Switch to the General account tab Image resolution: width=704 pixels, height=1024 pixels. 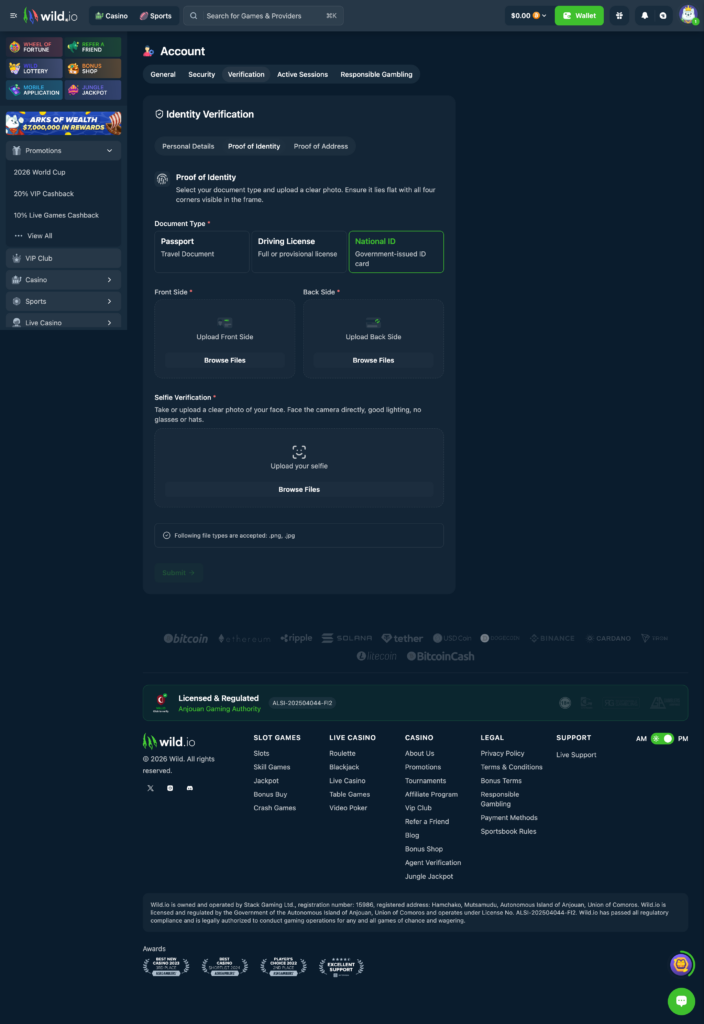[163, 74]
